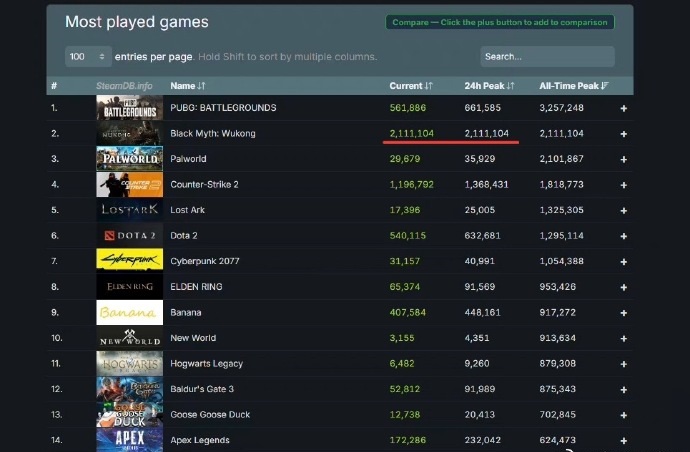
Task: Open the Goose Goose Duck name link
Action: (x=210, y=415)
